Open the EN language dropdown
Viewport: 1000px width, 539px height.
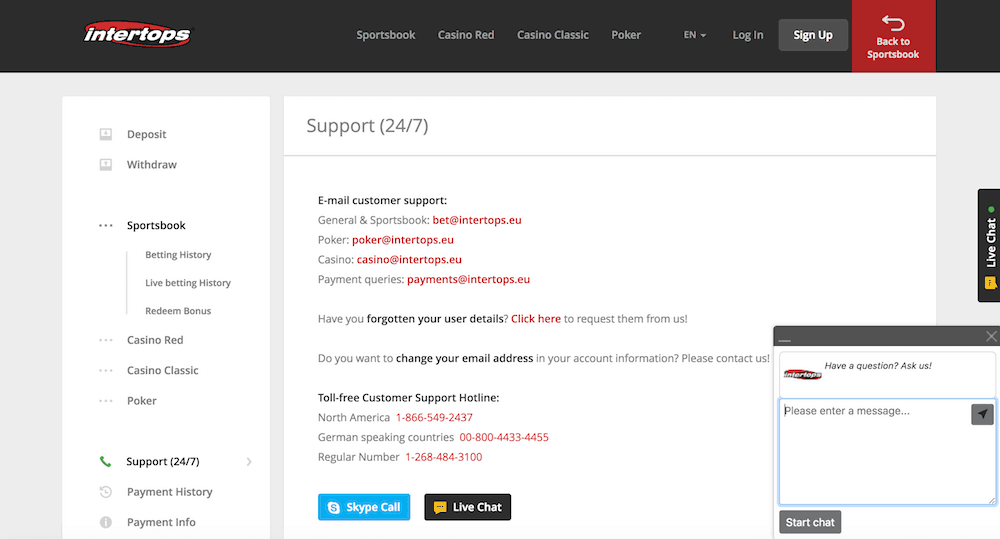point(695,35)
